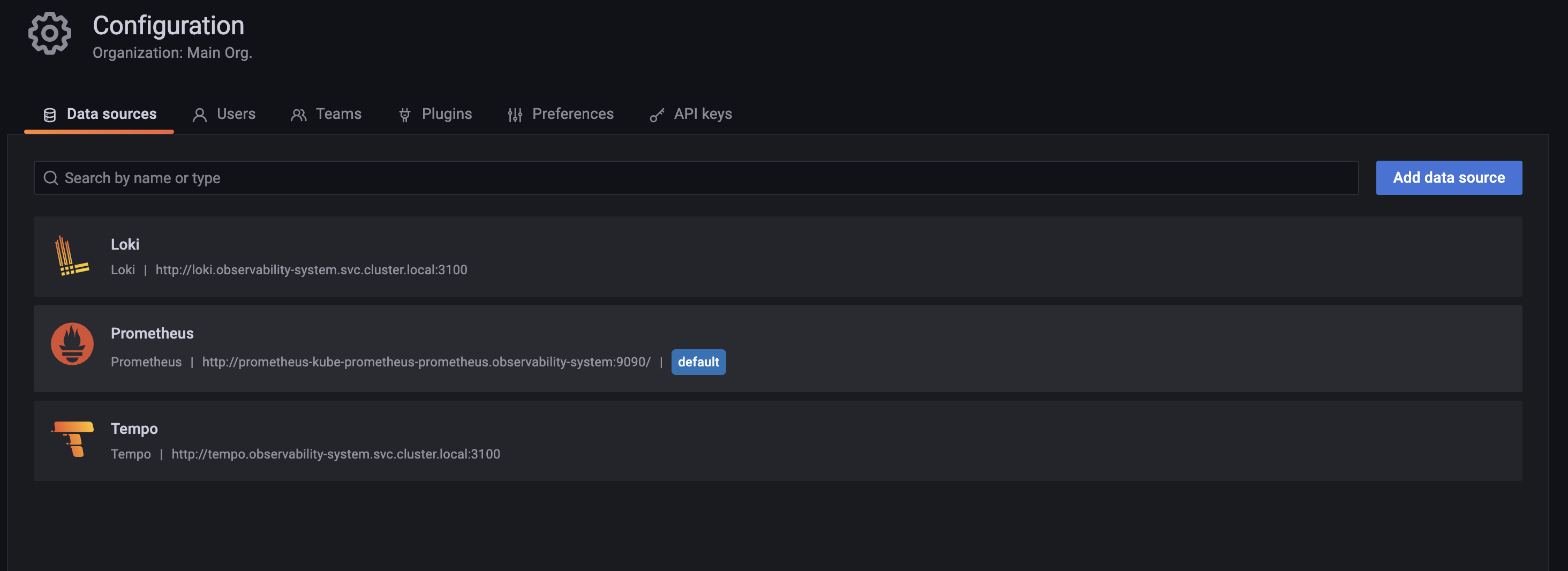Click the Prometheus flame logo

(72, 343)
